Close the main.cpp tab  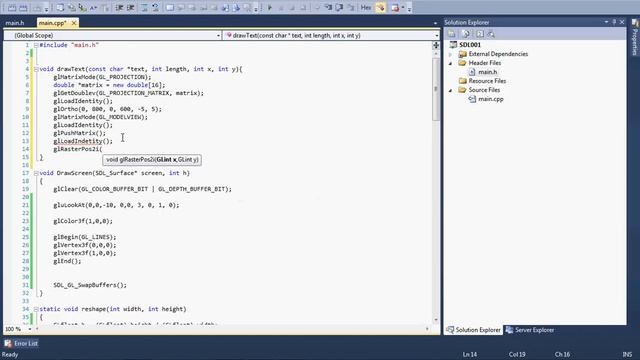click(x=74, y=23)
